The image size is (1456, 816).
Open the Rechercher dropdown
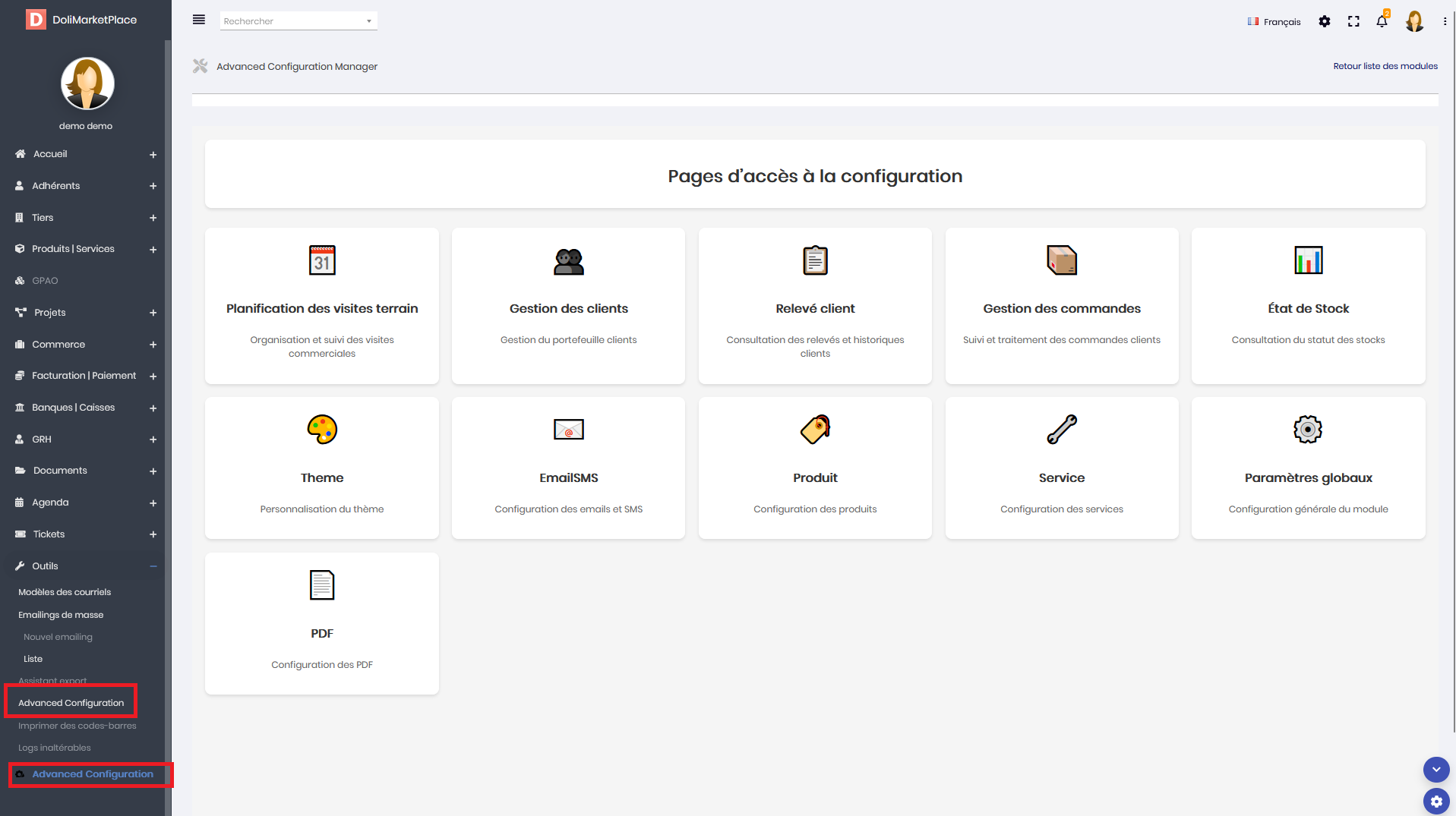coord(298,21)
